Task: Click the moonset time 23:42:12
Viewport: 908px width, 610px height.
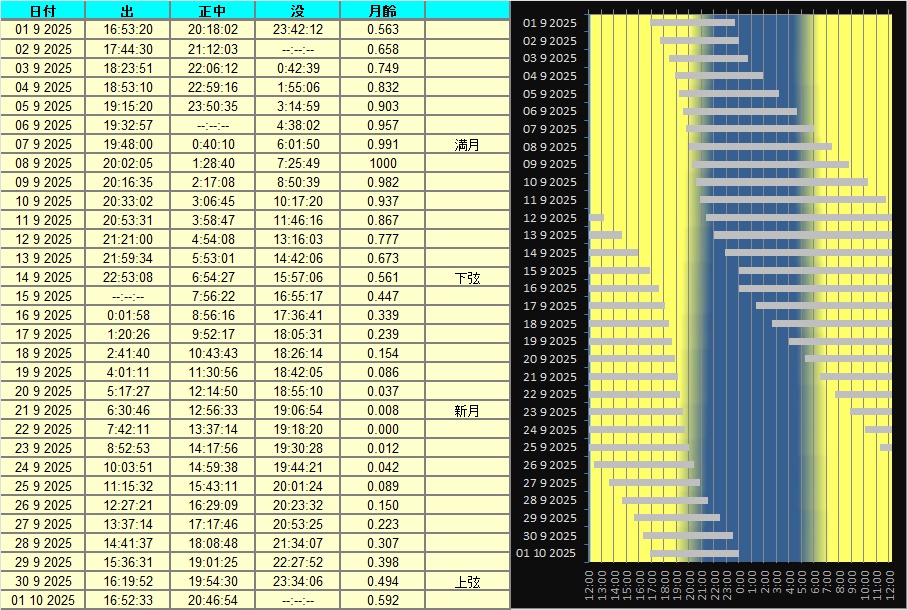Action: [299, 30]
